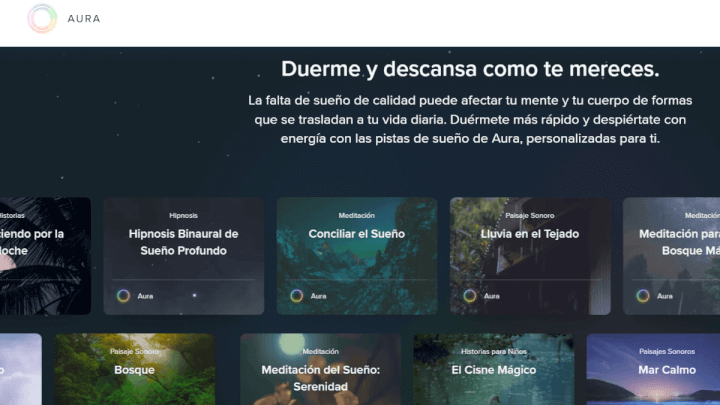
Task: Click the heading Duerme y descansa como te mereces
Action: (470, 69)
